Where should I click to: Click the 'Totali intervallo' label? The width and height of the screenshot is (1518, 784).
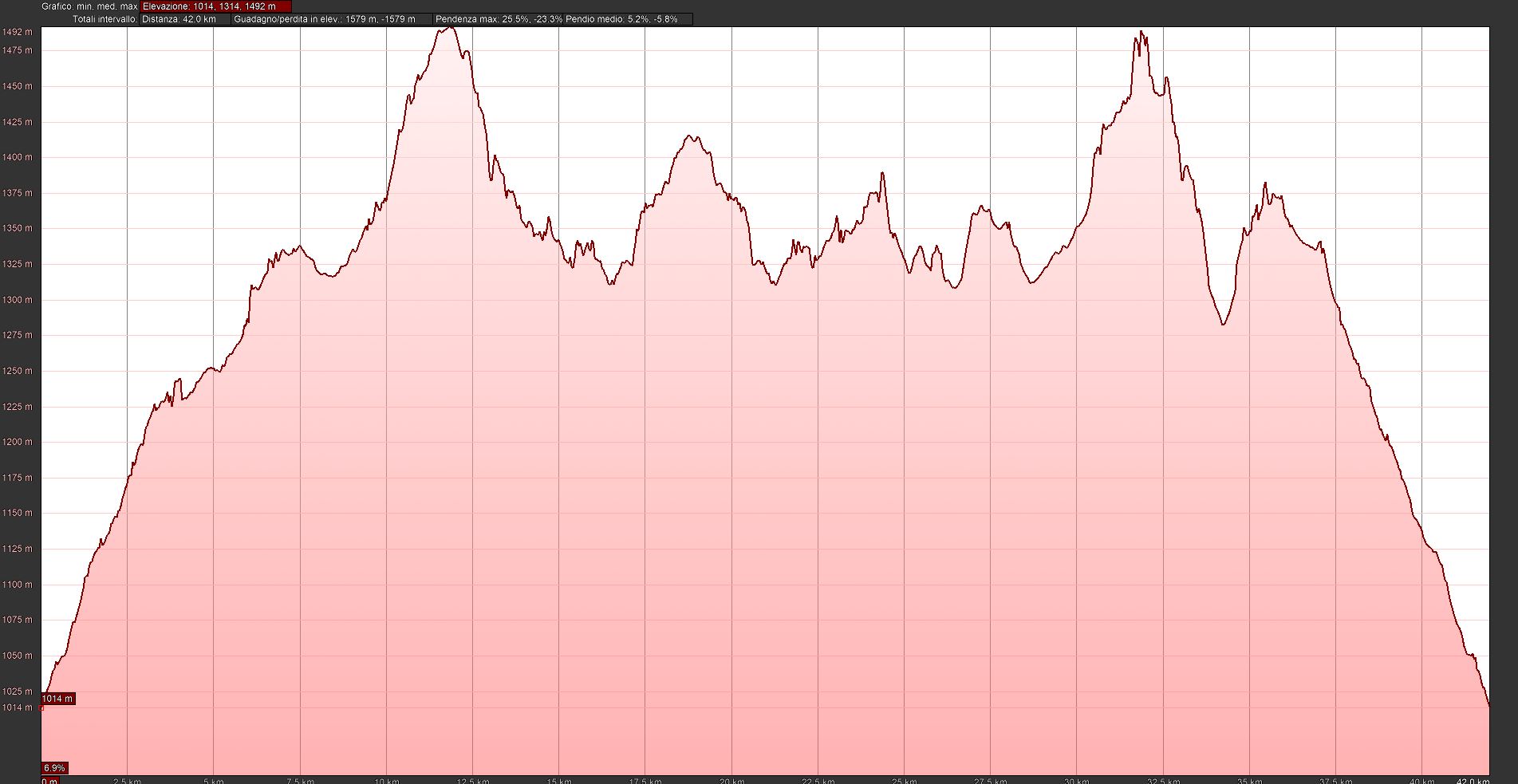tap(104, 19)
